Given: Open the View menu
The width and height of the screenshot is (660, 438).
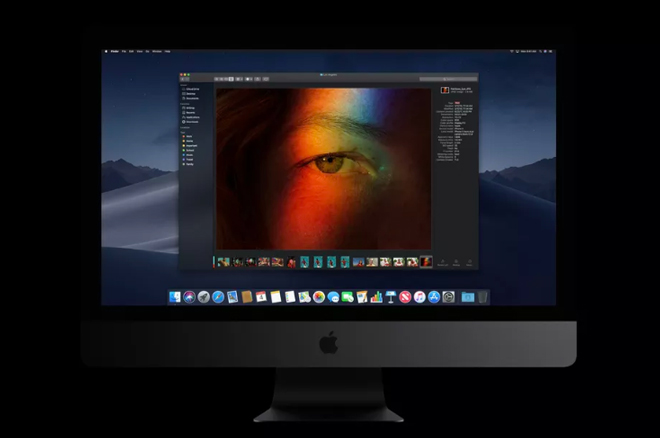Looking at the screenshot, I should [139, 51].
